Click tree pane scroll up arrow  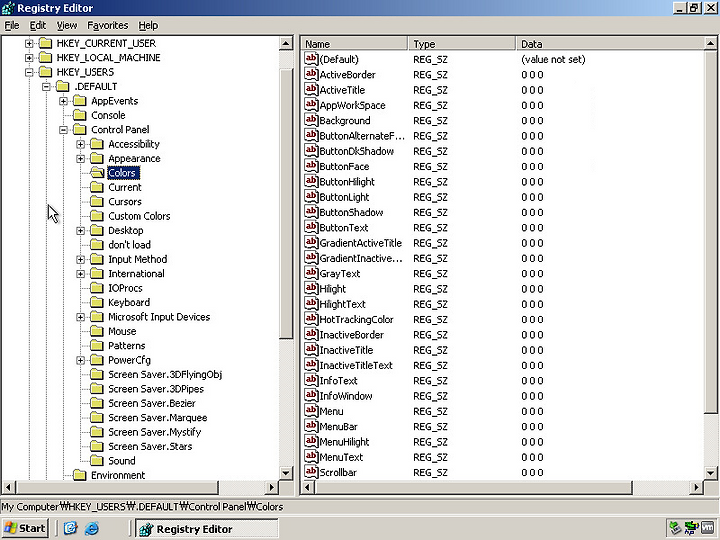point(286,44)
